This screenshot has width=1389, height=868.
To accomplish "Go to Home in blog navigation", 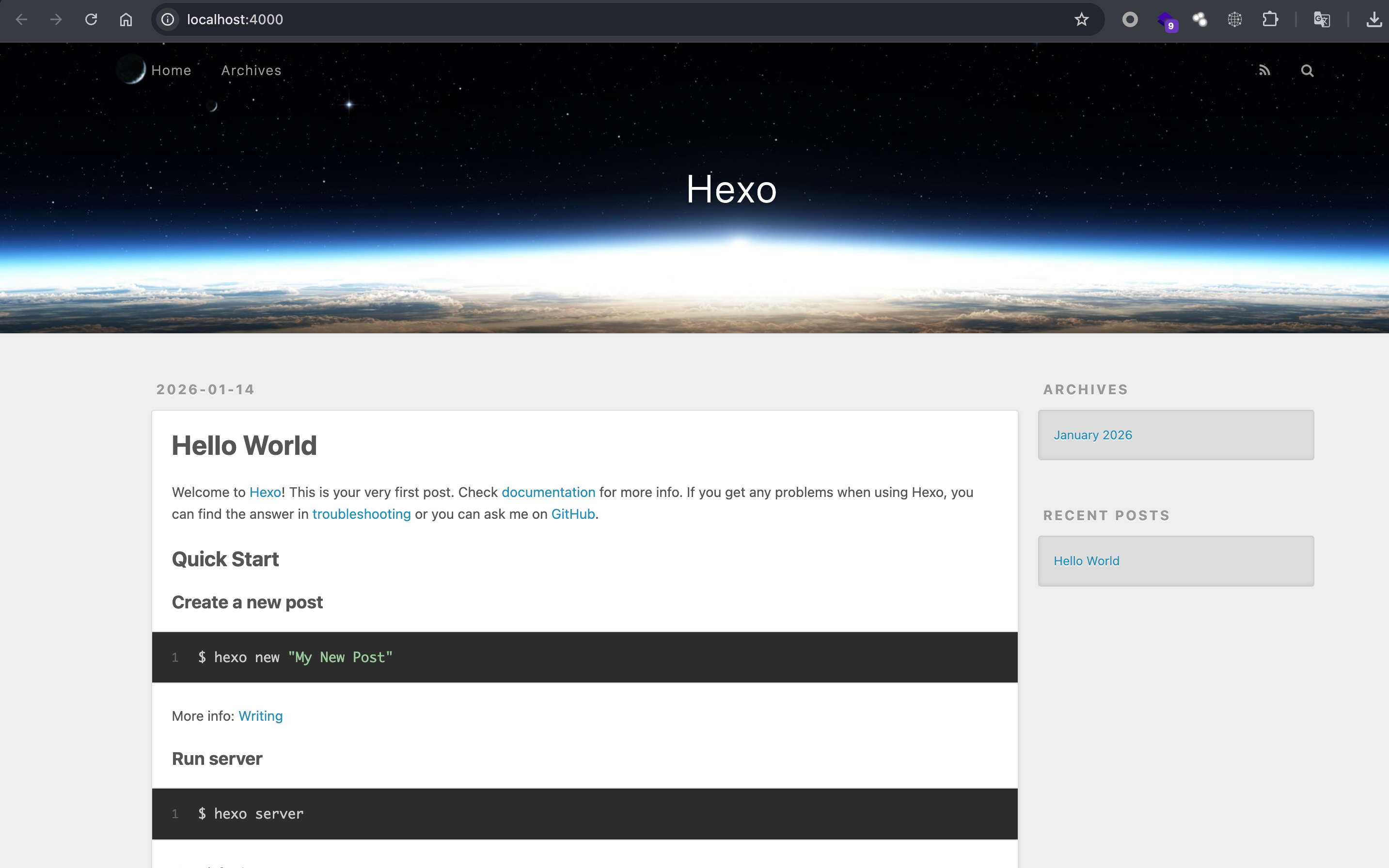I will (171, 71).
